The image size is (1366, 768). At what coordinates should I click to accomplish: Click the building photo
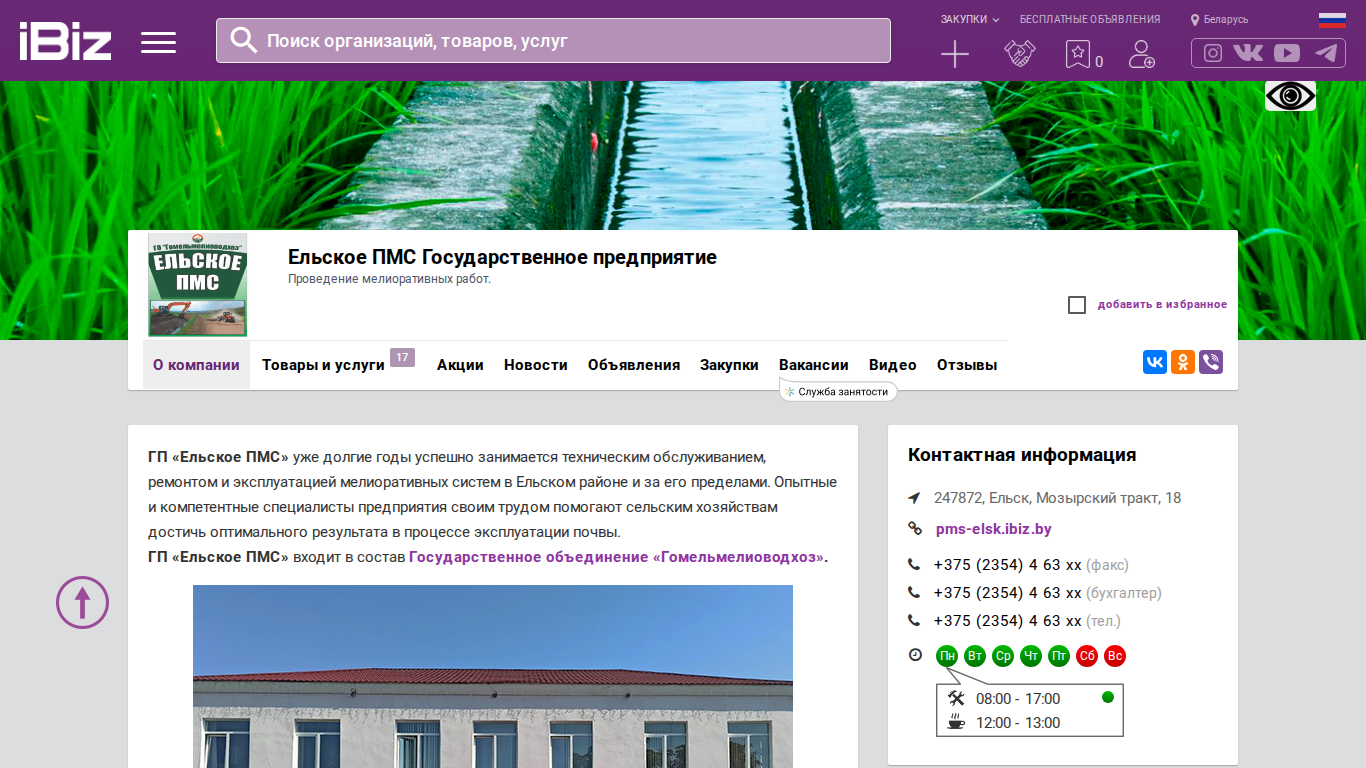click(493, 676)
